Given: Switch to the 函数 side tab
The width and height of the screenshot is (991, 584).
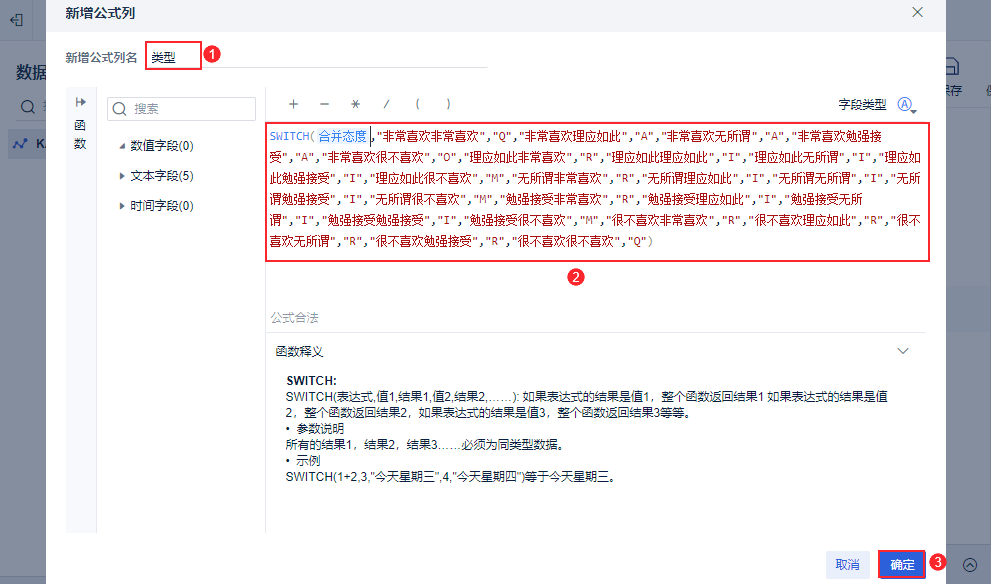Looking at the screenshot, I should [80, 134].
